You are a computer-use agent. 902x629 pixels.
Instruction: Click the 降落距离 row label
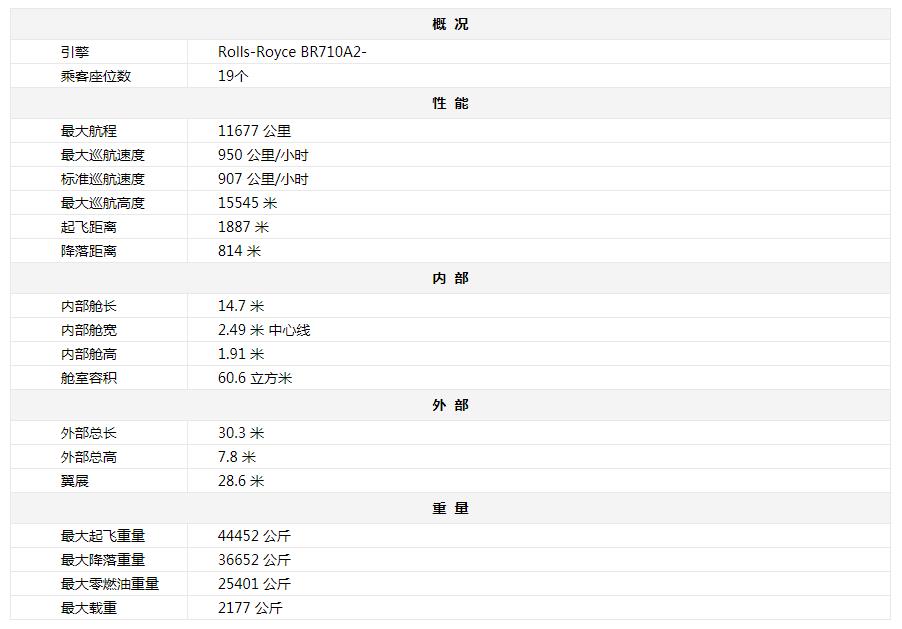pos(89,251)
